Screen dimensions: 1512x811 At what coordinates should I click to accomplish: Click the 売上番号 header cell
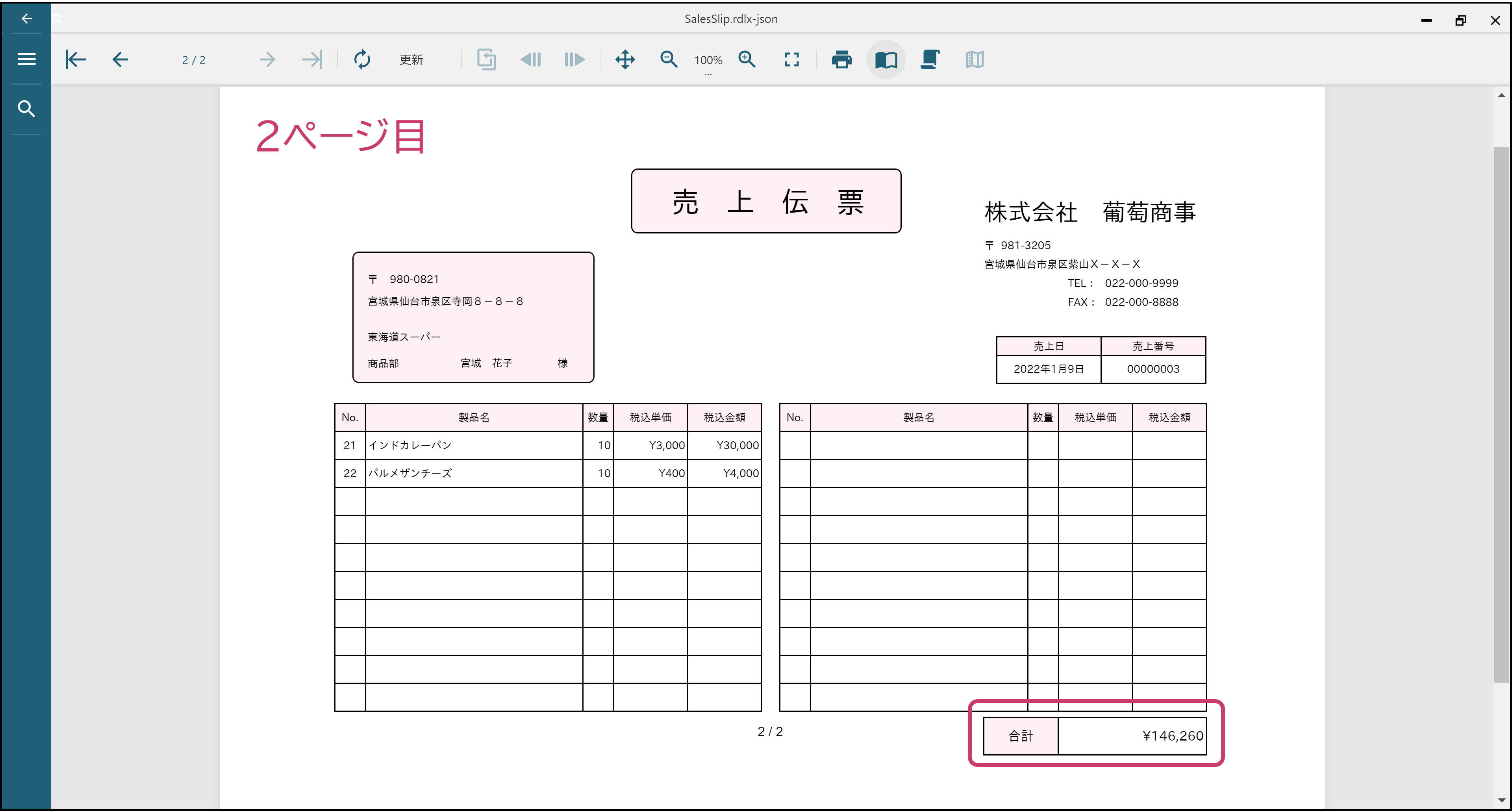click(1153, 346)
